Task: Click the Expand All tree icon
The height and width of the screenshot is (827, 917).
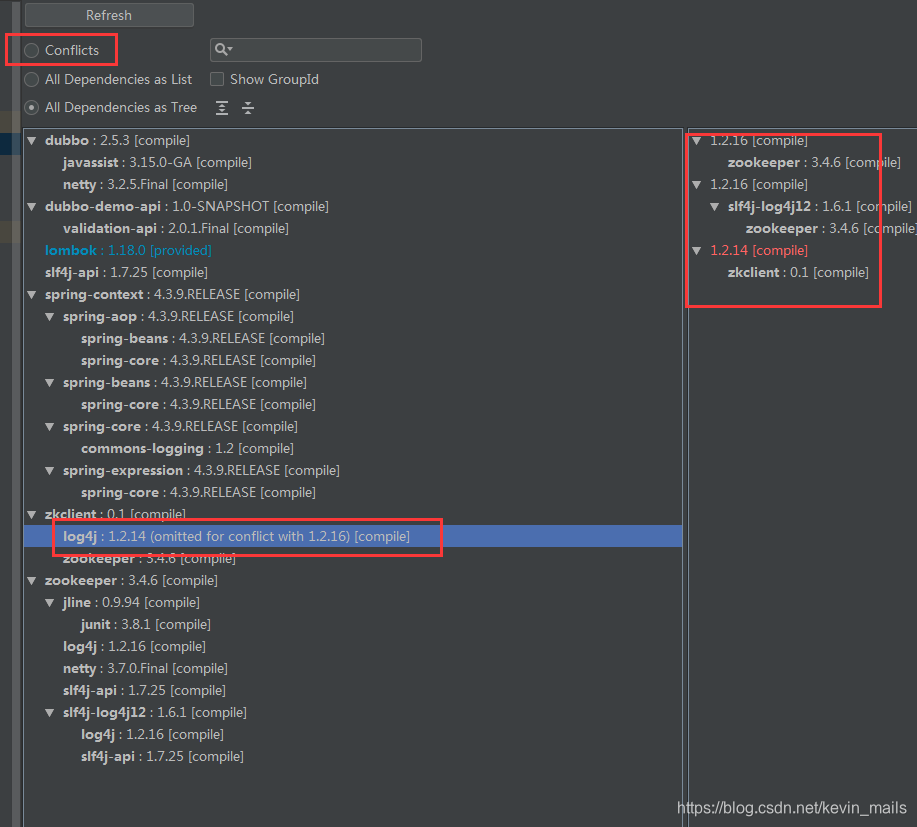Action: coord(222,108)
